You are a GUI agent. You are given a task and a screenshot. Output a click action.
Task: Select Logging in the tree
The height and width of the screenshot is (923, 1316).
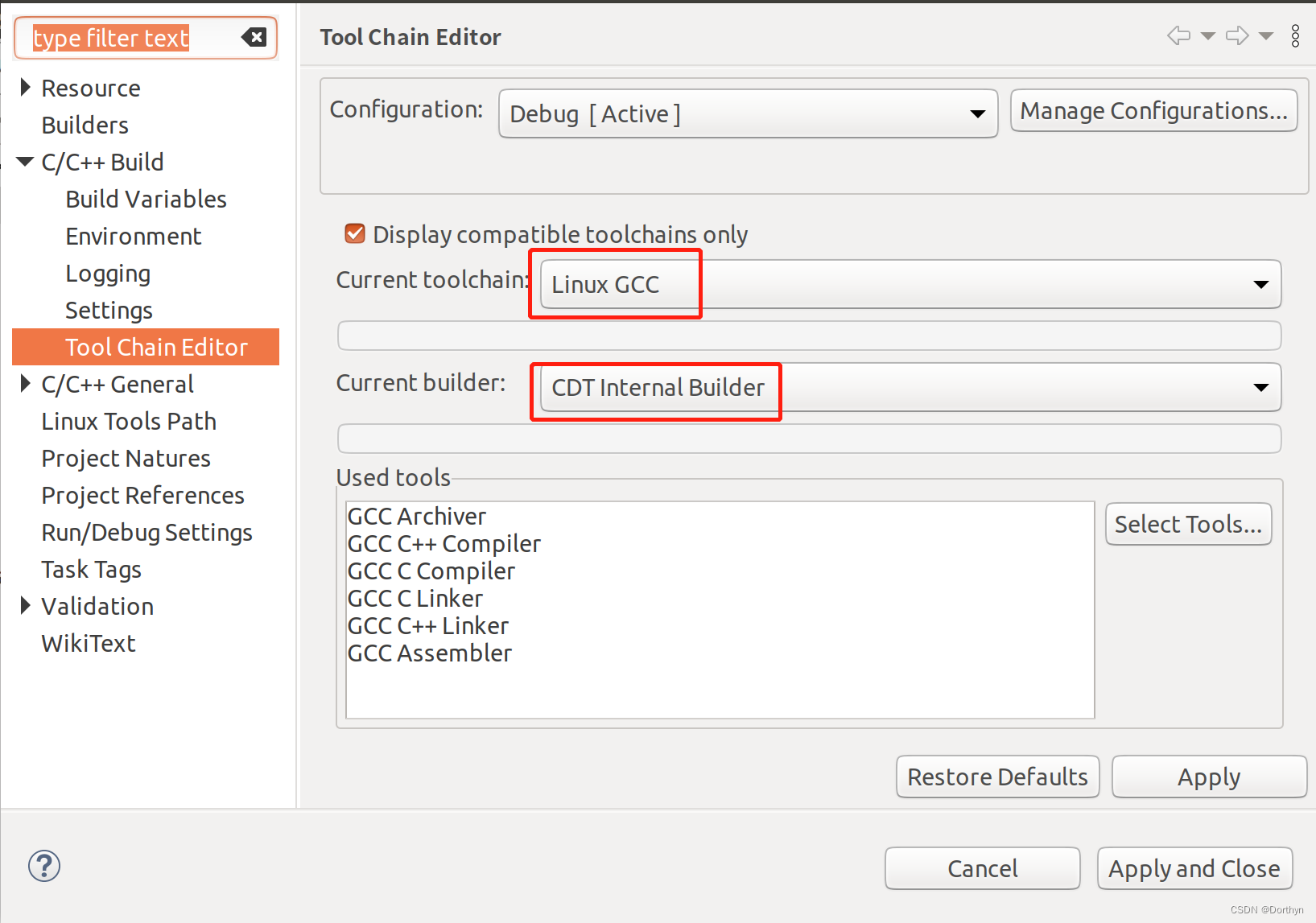[108, 274]
